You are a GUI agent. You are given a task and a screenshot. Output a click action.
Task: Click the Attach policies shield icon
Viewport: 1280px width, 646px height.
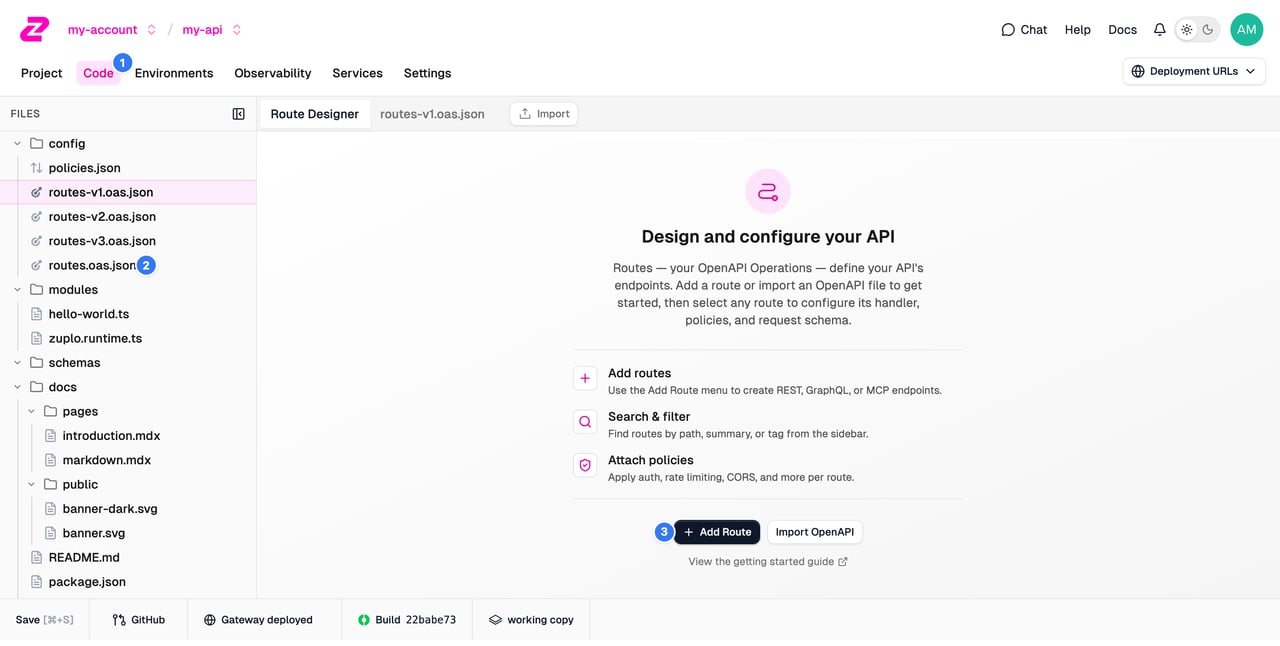point(585,466)
